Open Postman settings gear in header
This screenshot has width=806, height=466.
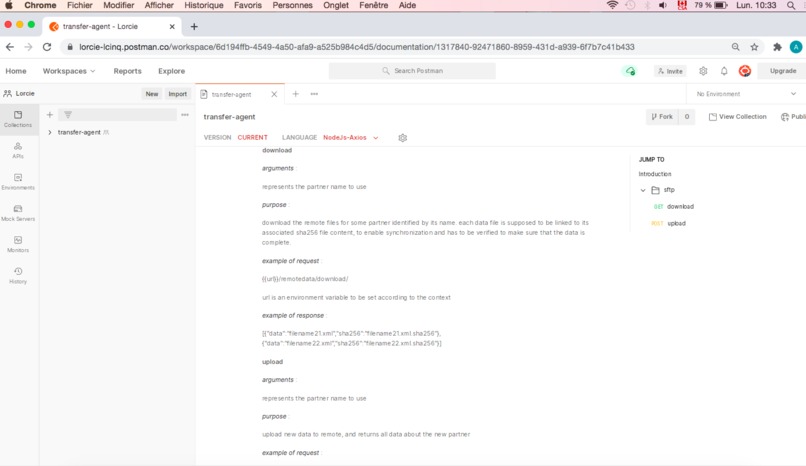(x=703, y=71)
